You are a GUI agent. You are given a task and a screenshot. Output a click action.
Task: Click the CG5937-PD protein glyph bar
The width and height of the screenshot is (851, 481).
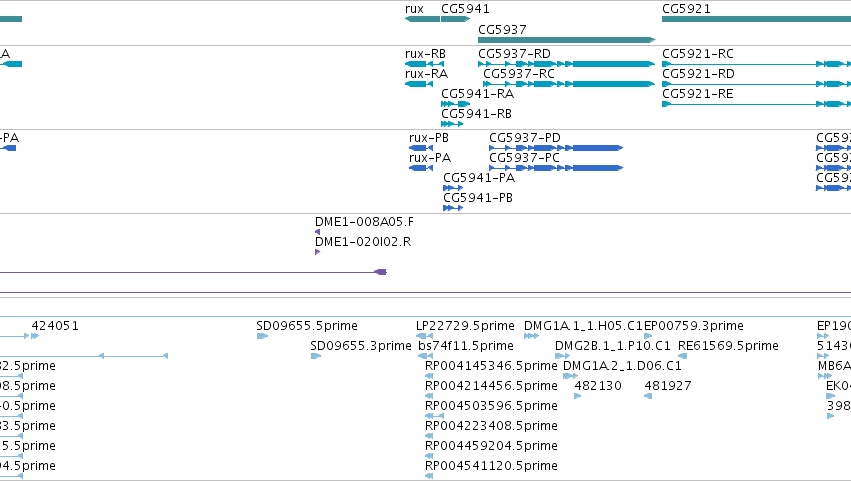coord(556,148)
